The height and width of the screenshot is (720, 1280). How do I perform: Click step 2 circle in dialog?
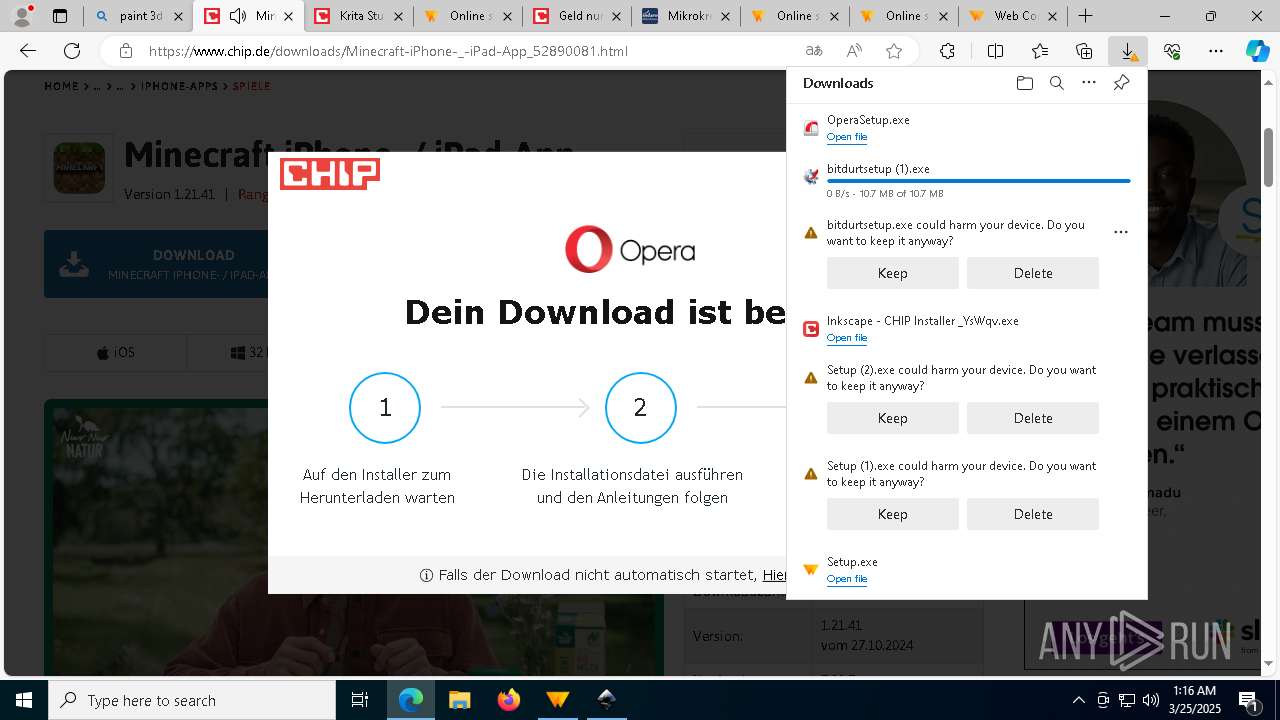(641, 407)
